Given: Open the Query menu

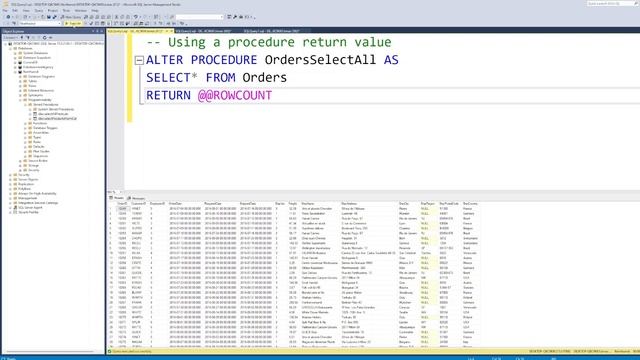Looking at the screenshot, I should [39, 11].
